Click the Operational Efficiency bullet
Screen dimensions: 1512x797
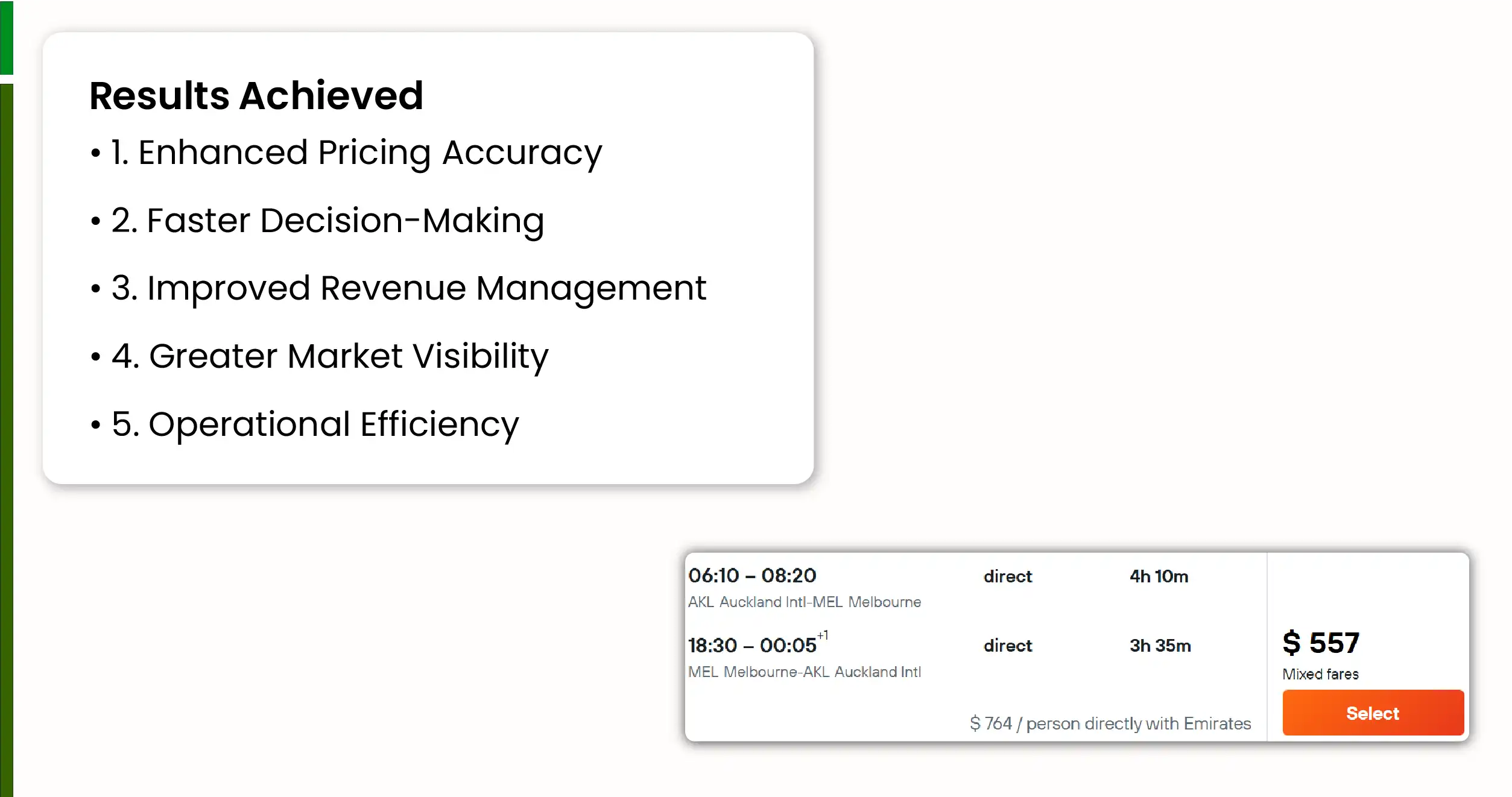[x=314, y=424]
